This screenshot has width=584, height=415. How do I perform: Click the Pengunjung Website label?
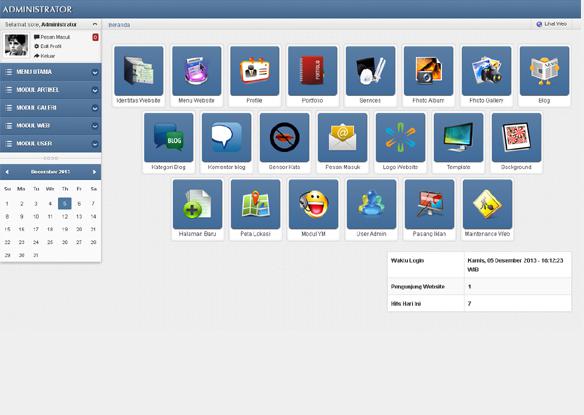pyautogui.click(x=418, y=286)
